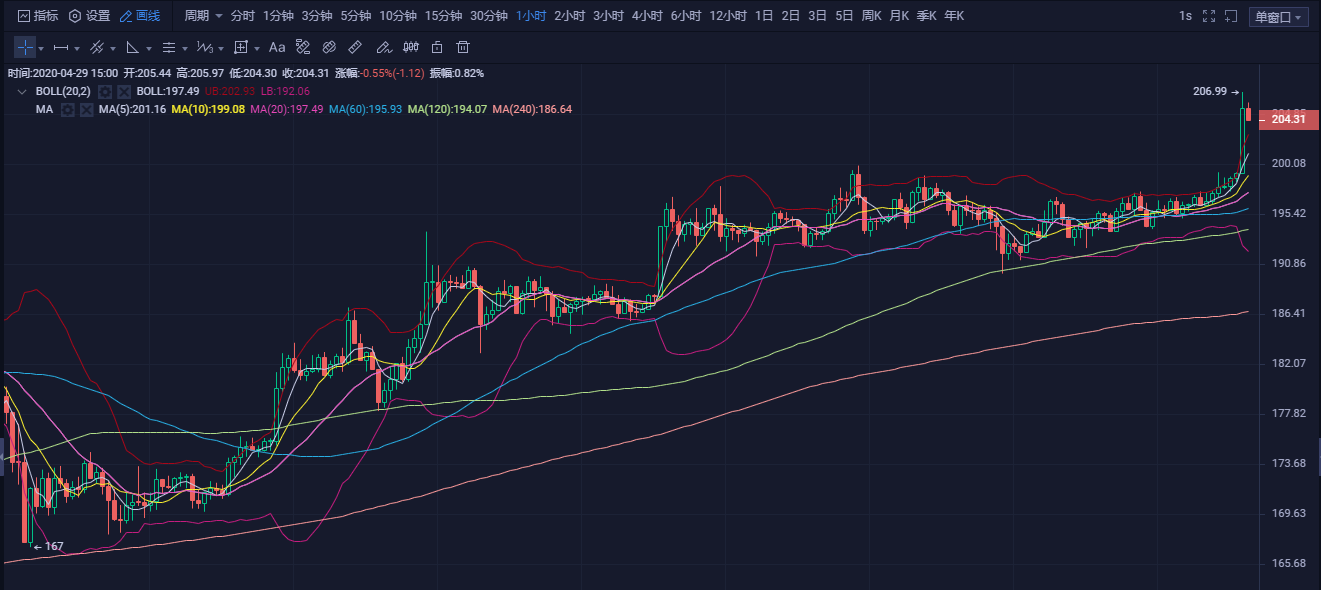Select the crosshair cursor tool
Image resolution: width=1321 pixels, height=590 pixels.
(25, 47)
